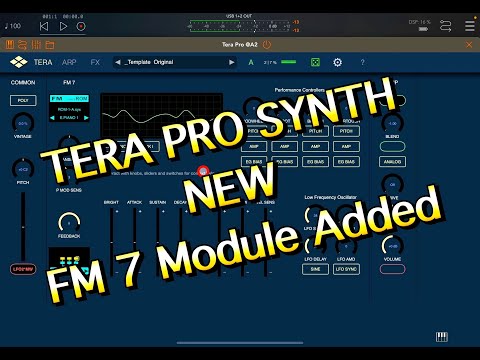Viewport: 480px width, 360px height.
Task: Toggle the red LFO/MW button
Action: pos(23,269)
